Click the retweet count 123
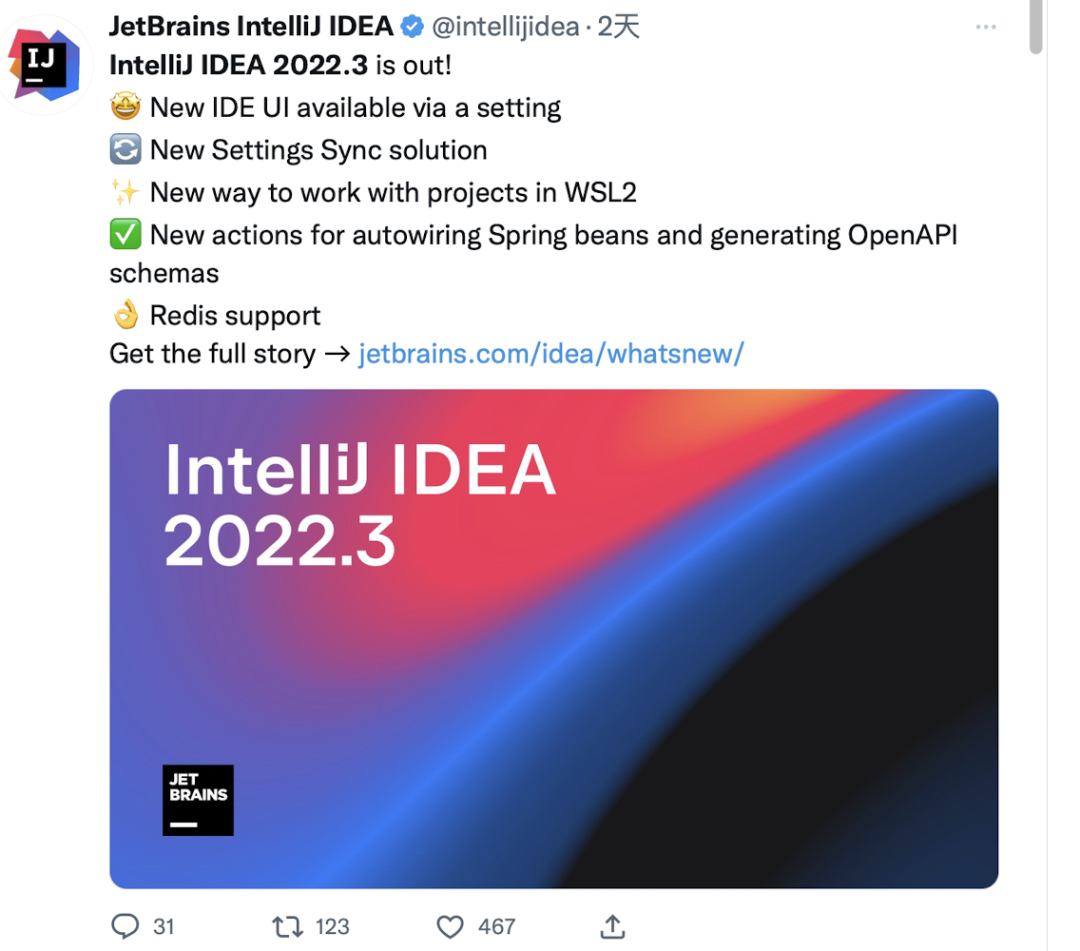Image resolution: width=1080 pixels, height=951 pixels. pos(332,927)
